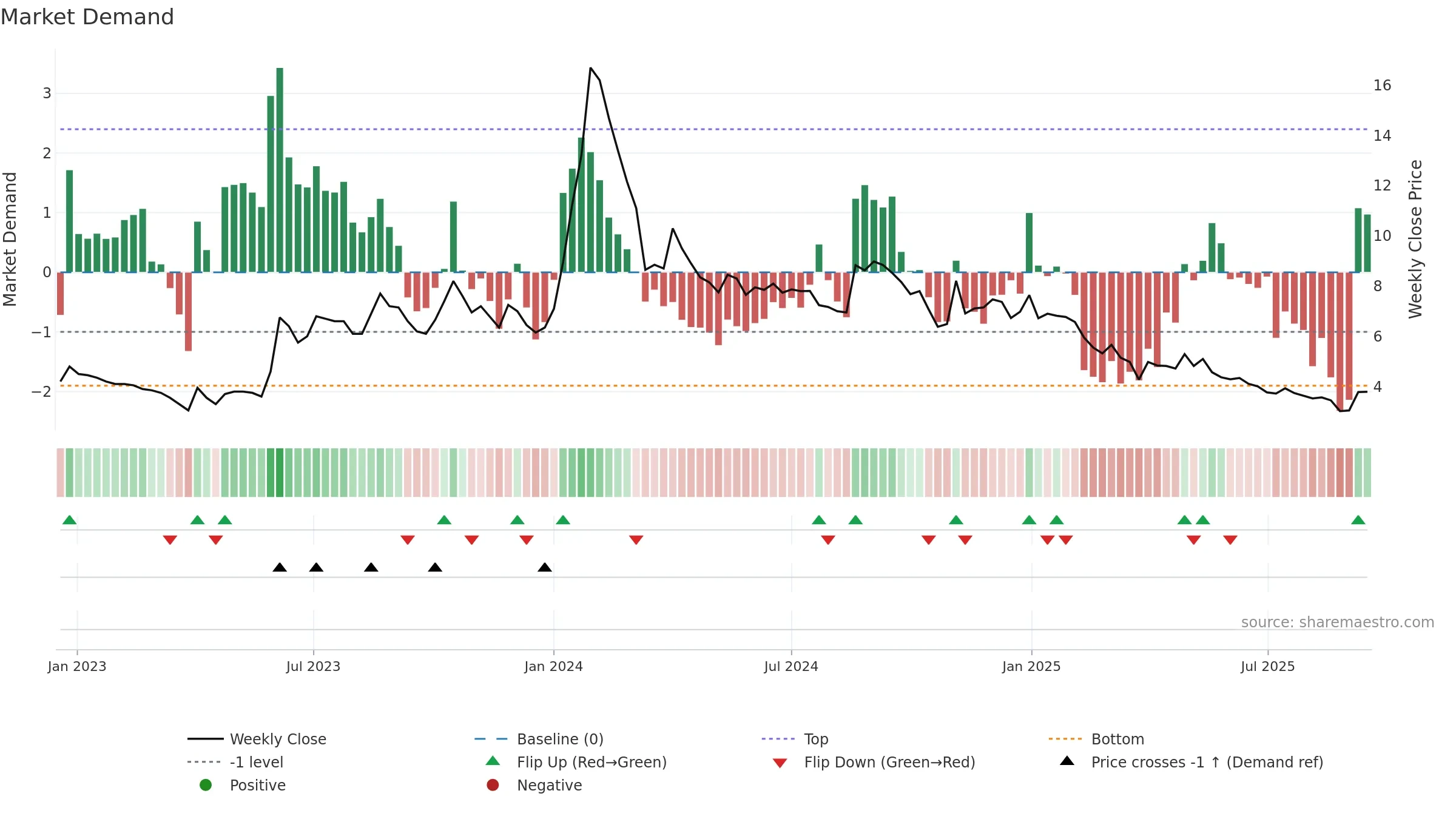Click the Jul 2025 axis label
The width and height of the screenshot is (1456, 819).
click(x=1268, y=667)
